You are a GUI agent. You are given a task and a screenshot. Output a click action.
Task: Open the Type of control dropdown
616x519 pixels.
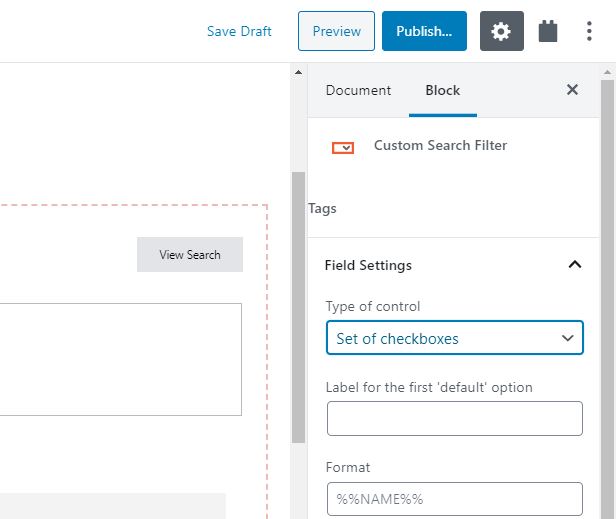click(454, 338)
